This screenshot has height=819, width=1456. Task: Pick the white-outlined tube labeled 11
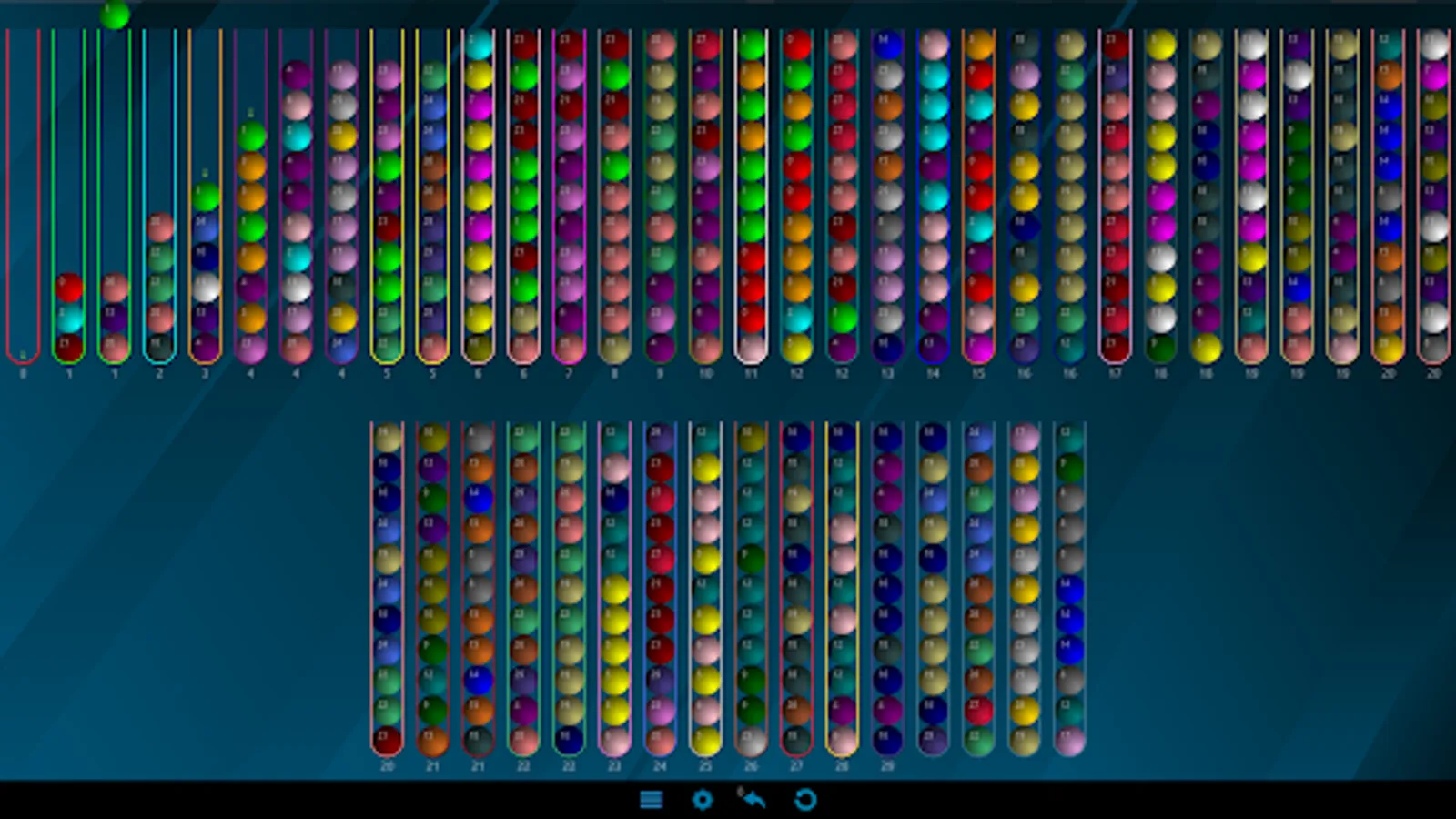(752, 197)
